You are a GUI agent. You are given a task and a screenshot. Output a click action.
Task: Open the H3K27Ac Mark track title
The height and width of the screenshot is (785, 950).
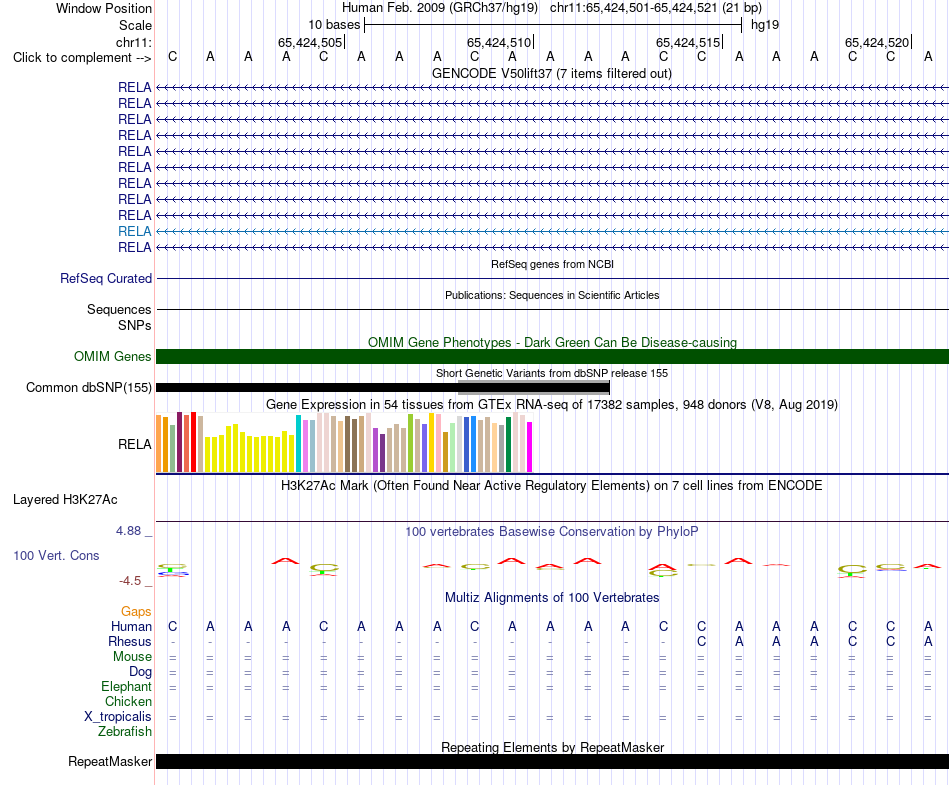[x=552, y=486]
